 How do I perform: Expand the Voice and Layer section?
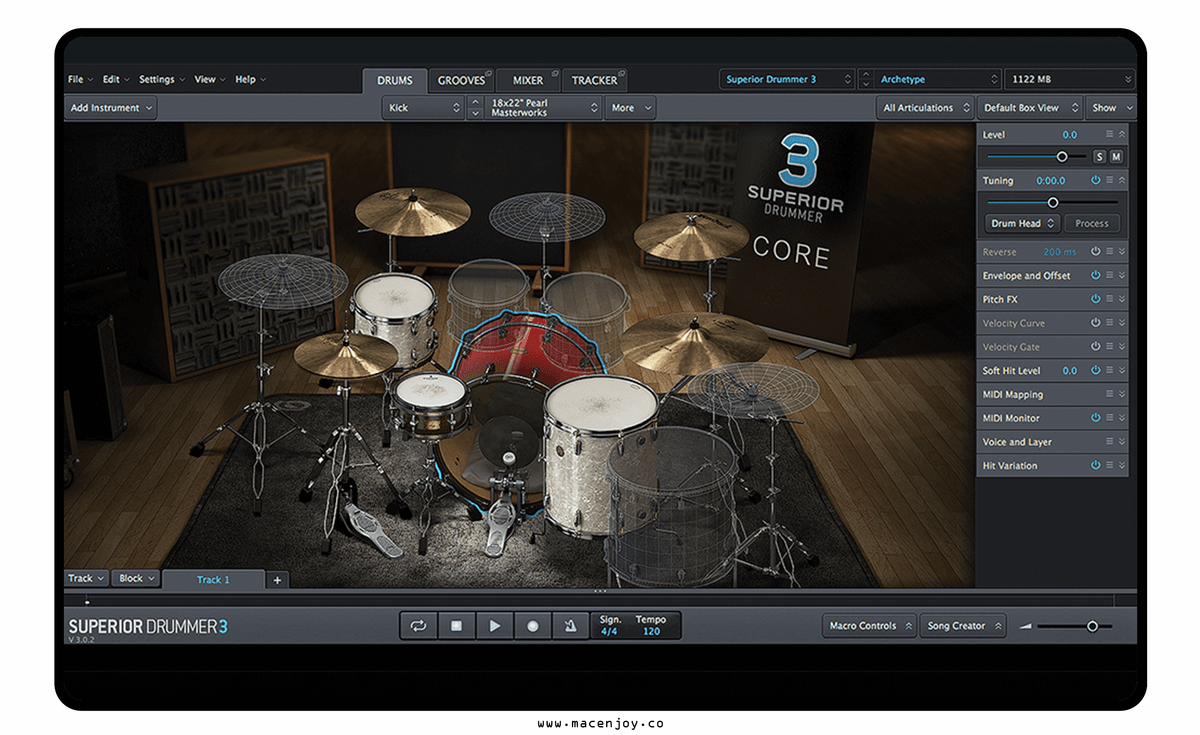click(1122, 442)
